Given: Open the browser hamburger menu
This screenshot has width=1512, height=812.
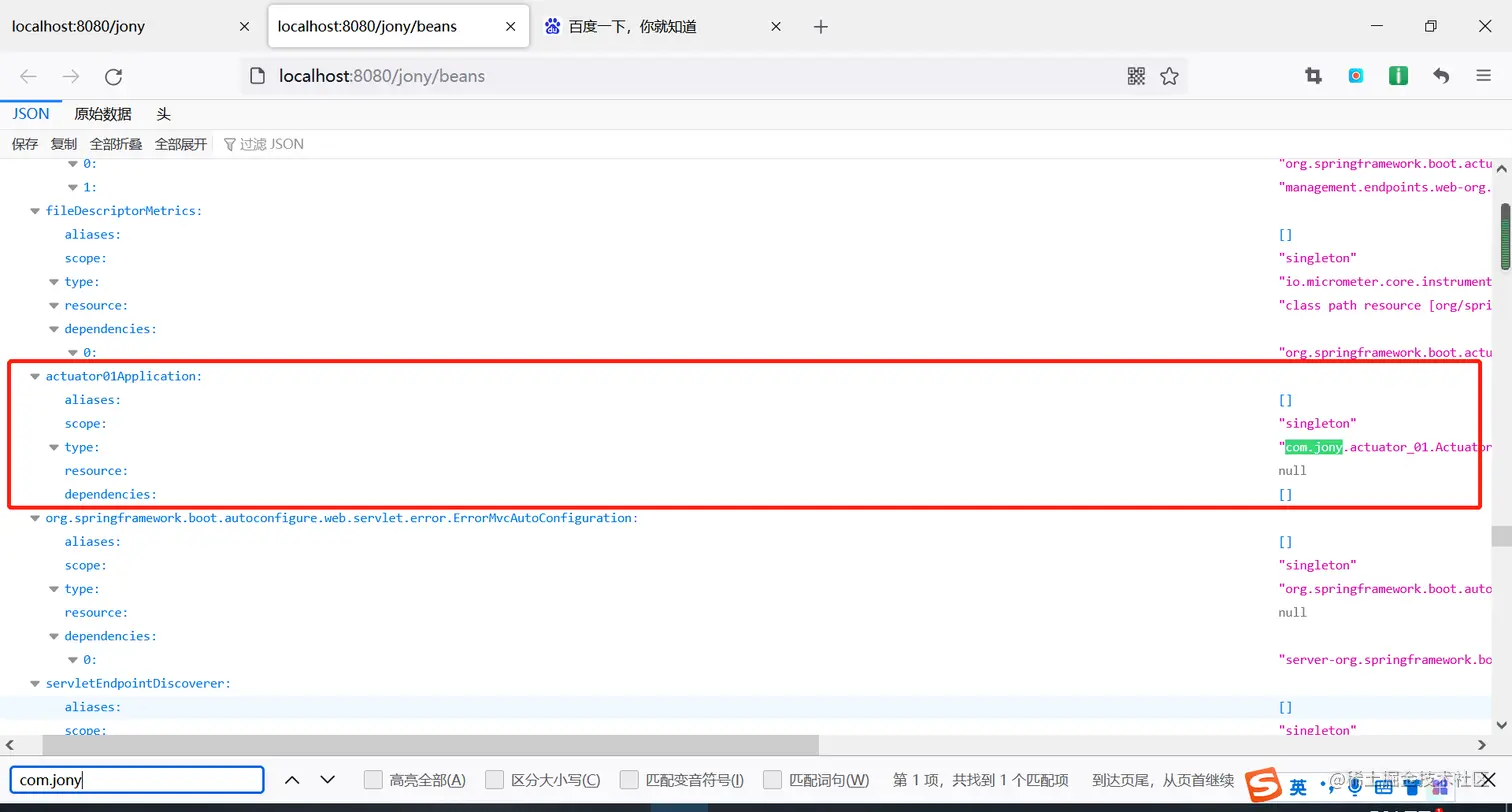Looking at the screenshot, I should point(1484,76).
